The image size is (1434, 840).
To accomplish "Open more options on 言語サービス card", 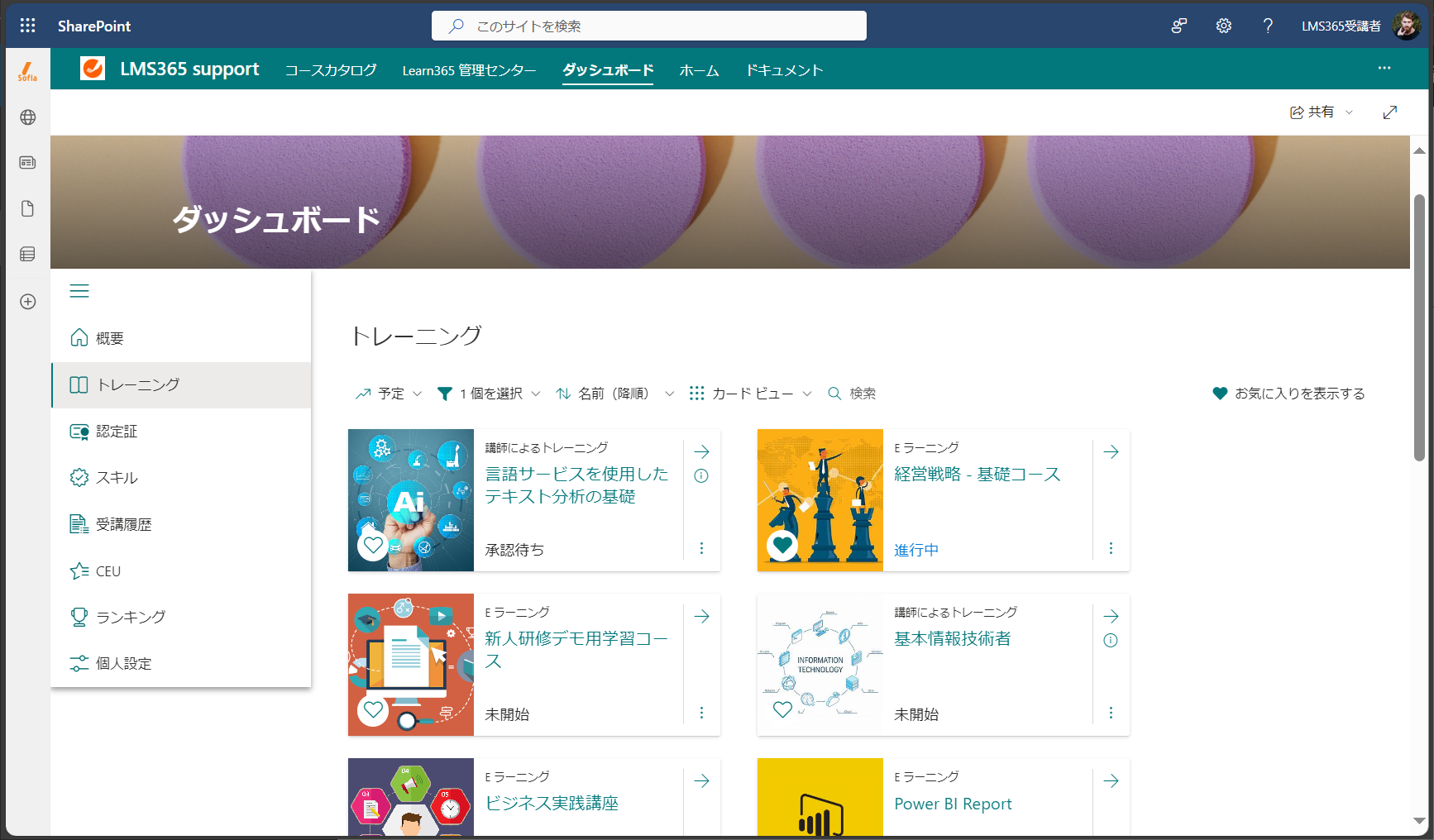I will [701, 548].
